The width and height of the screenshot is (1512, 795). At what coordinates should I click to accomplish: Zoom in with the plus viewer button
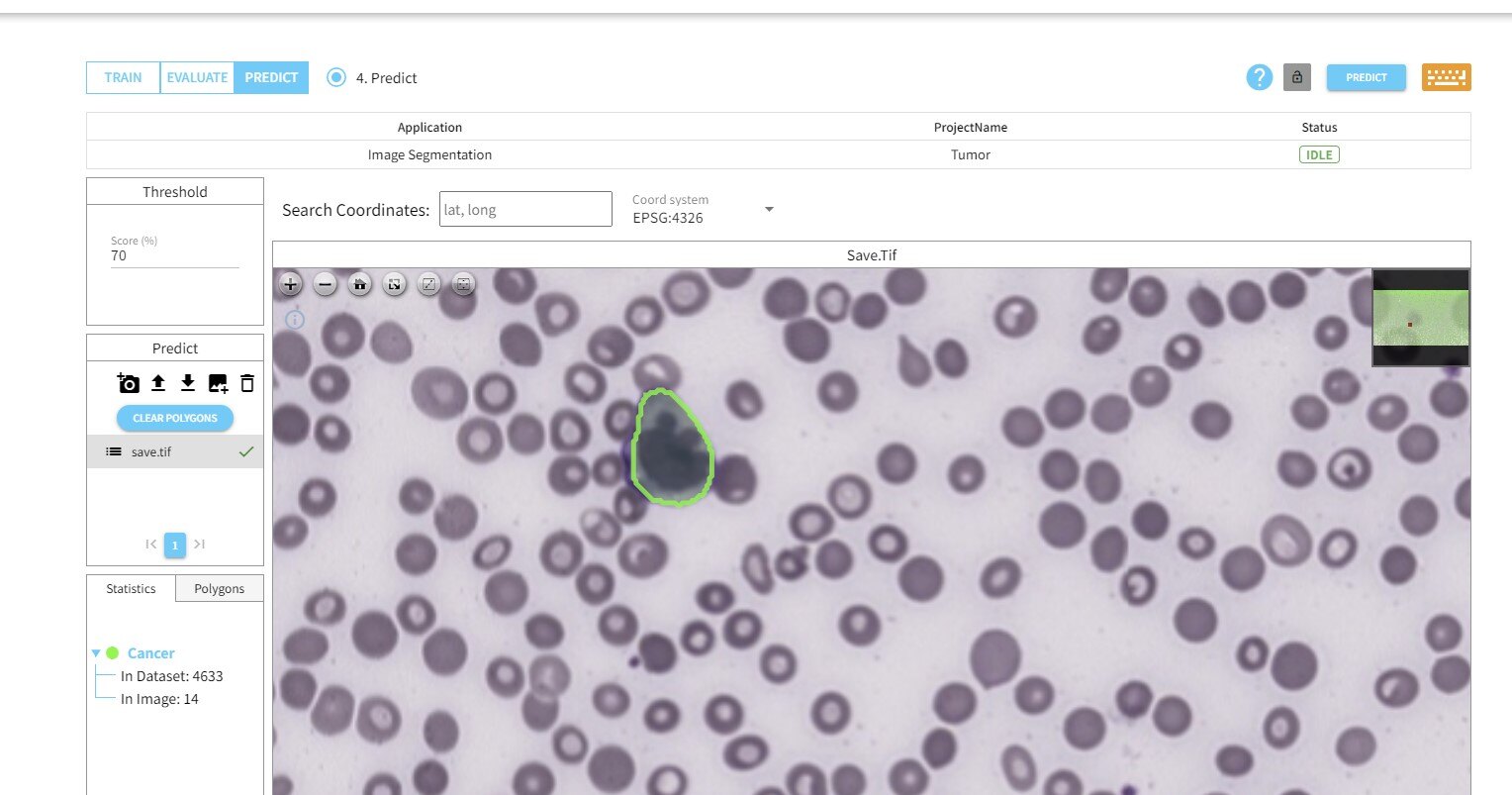290,285
